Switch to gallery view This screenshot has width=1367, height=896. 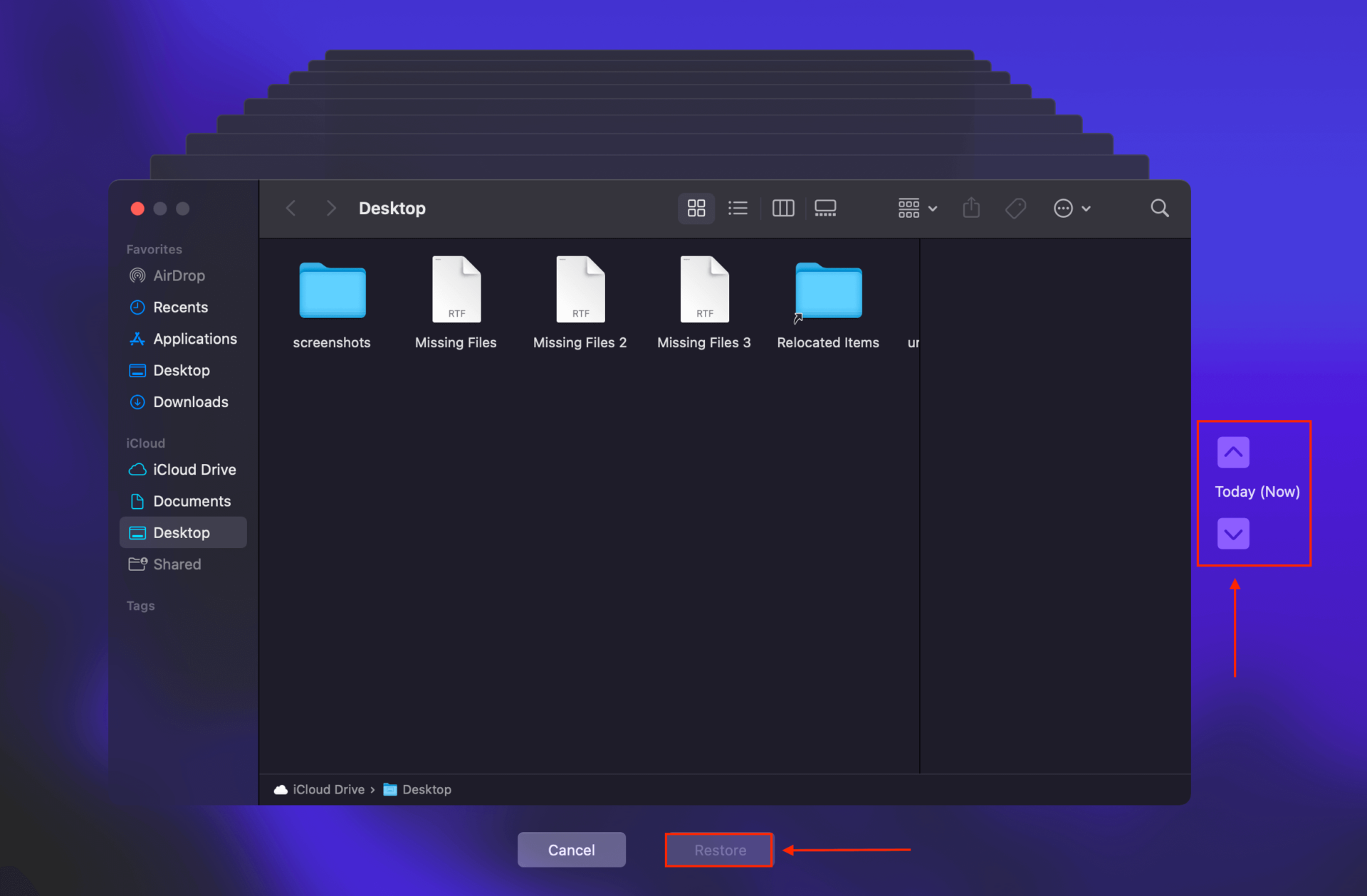(825, 208)
